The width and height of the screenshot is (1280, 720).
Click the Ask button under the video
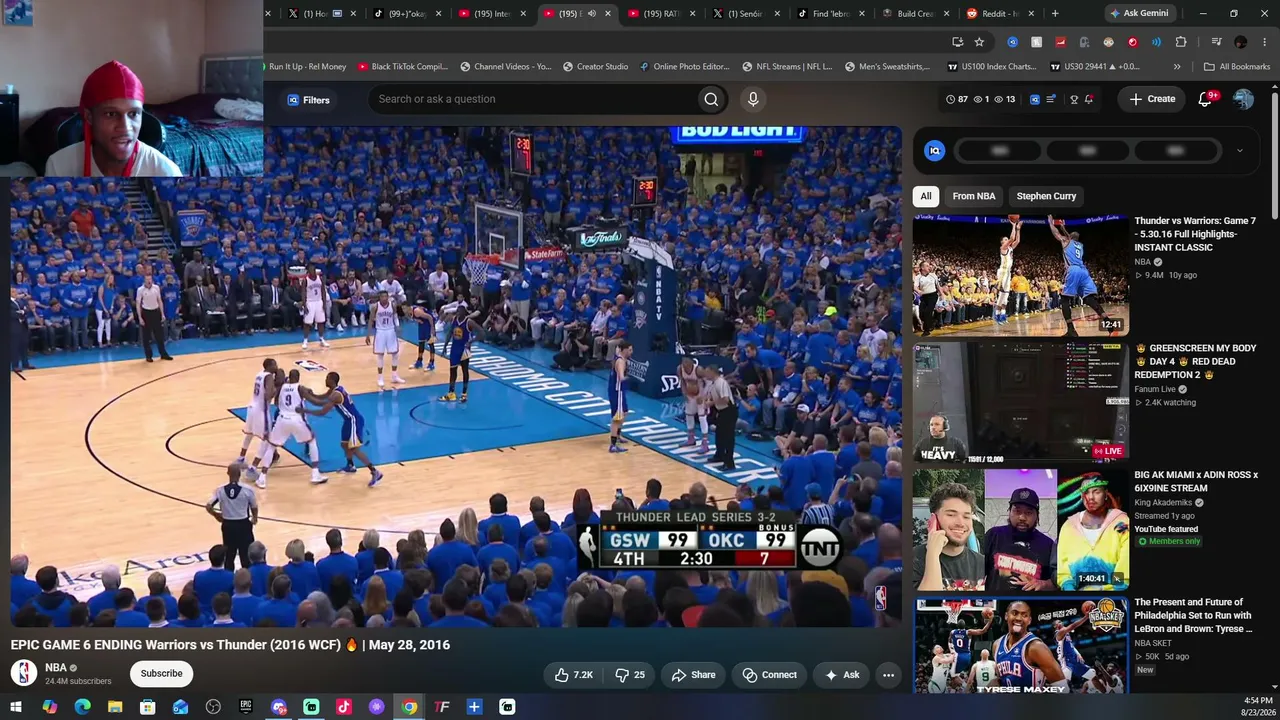click(x=842, y=675)
